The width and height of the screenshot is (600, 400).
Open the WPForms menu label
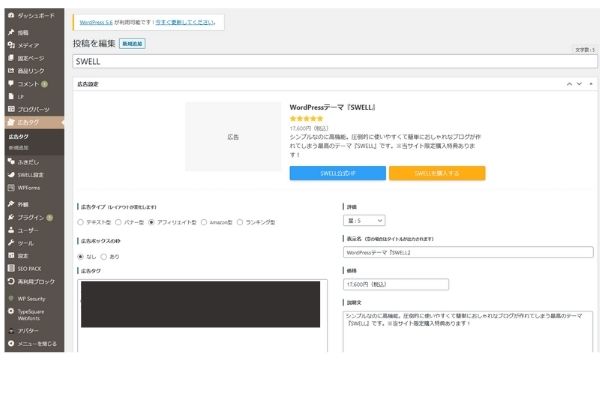point(29,188)
